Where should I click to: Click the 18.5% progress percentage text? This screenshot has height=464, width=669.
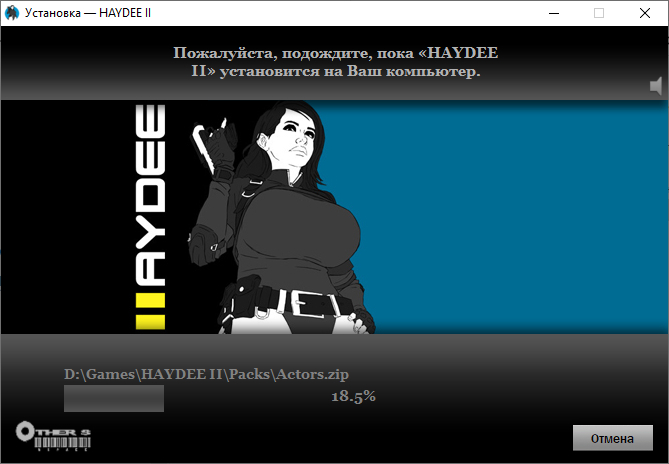(353, 396)
